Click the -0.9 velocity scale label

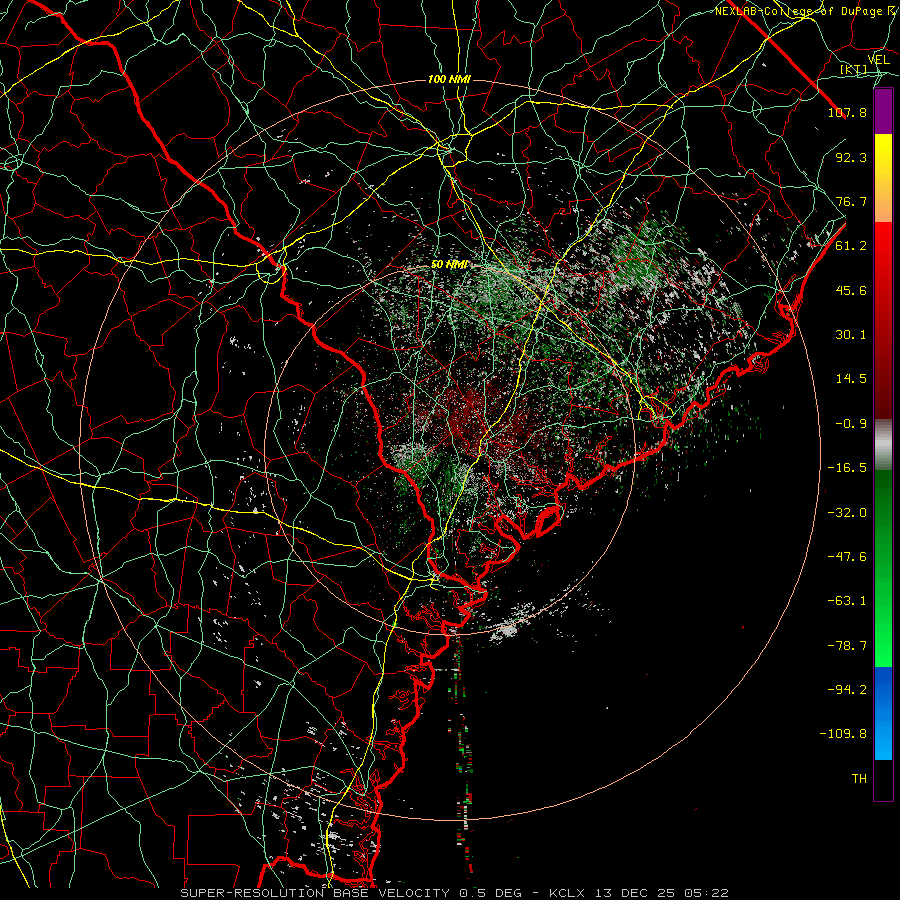click(x=851, y=424)
